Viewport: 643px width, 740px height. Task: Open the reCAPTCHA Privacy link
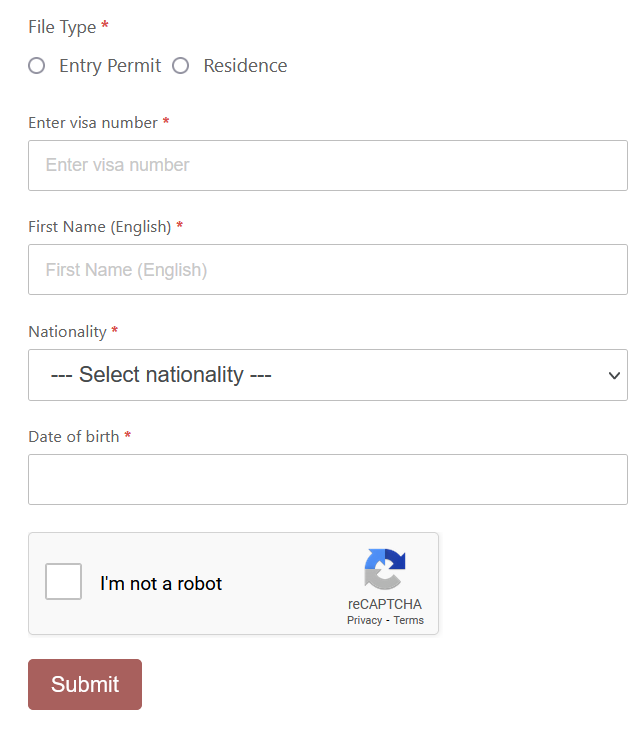click(364, 620)
